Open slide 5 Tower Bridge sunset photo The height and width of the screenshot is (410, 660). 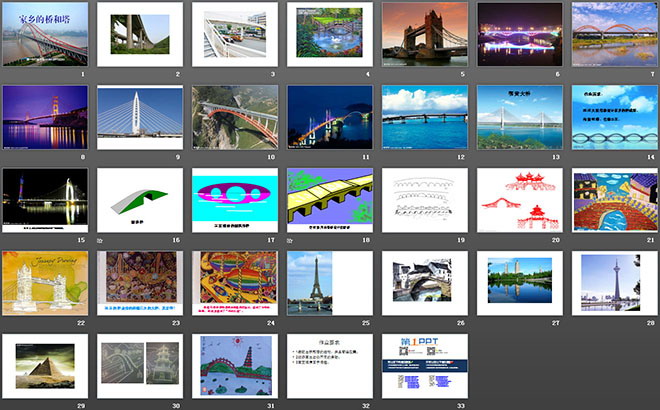[x=423, y=34]
